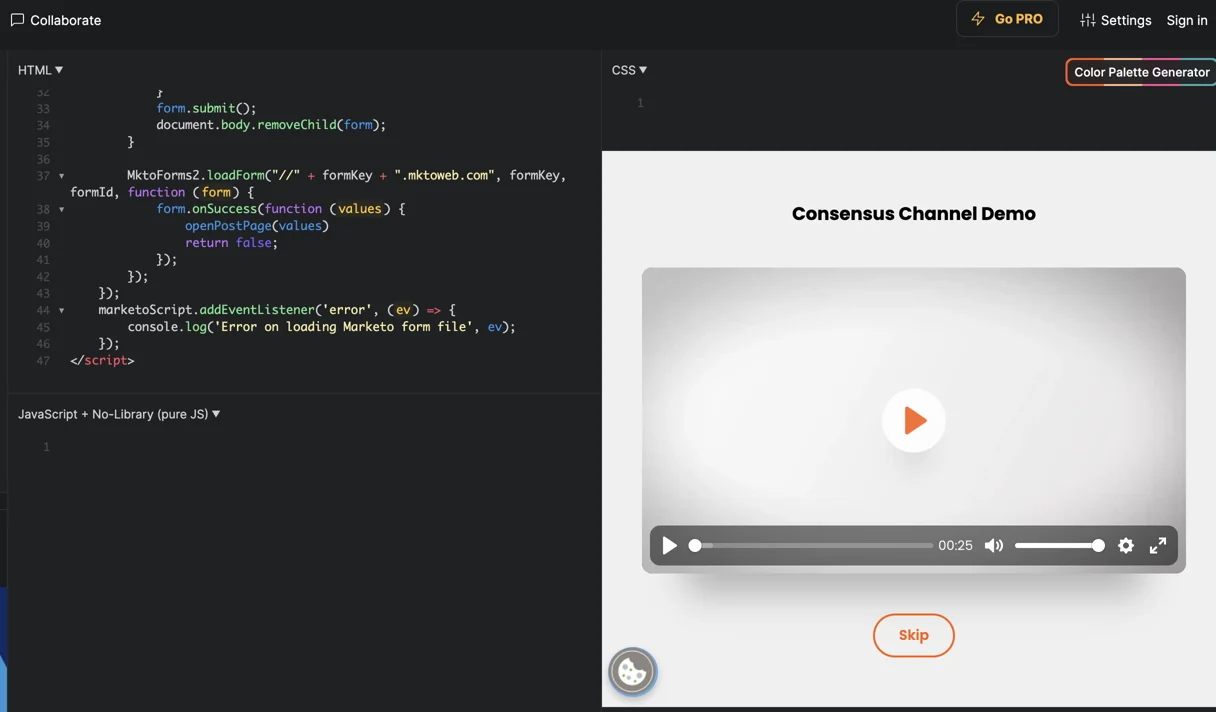The width and height of the screenshot is (1216, 712).
Task: Click the Skip button below the video
Action: [914, 635]
